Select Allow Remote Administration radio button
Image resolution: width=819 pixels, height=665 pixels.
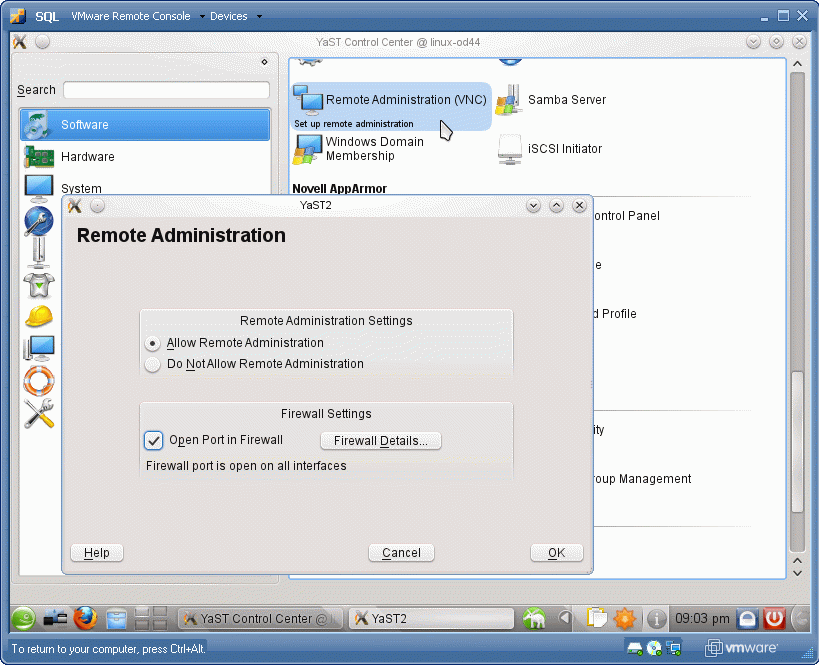[x=152, y=343]
